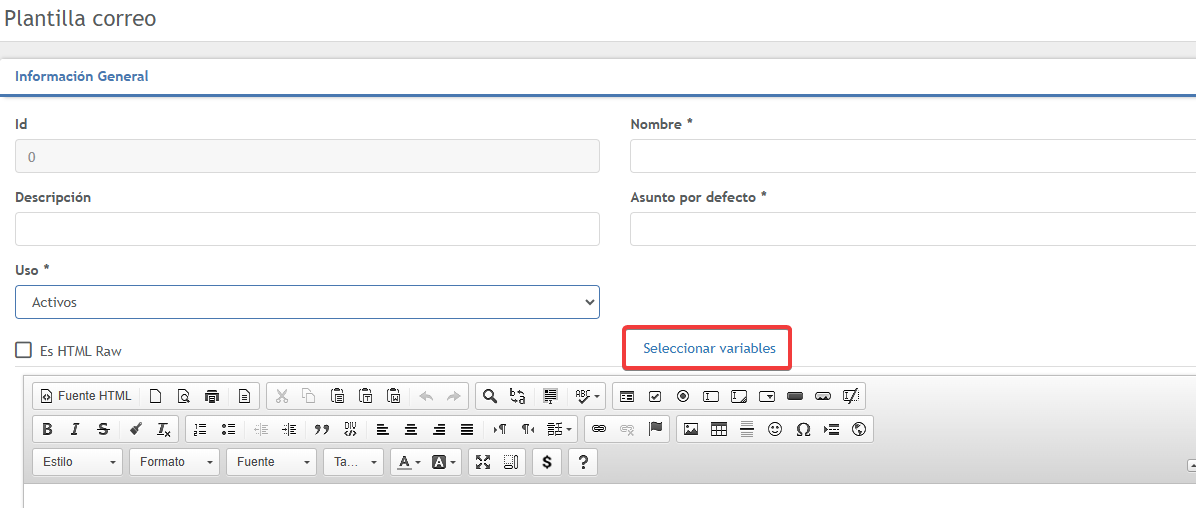Toggle strikethrough formatting
The image size is (1196, 508).
(103, 429)
